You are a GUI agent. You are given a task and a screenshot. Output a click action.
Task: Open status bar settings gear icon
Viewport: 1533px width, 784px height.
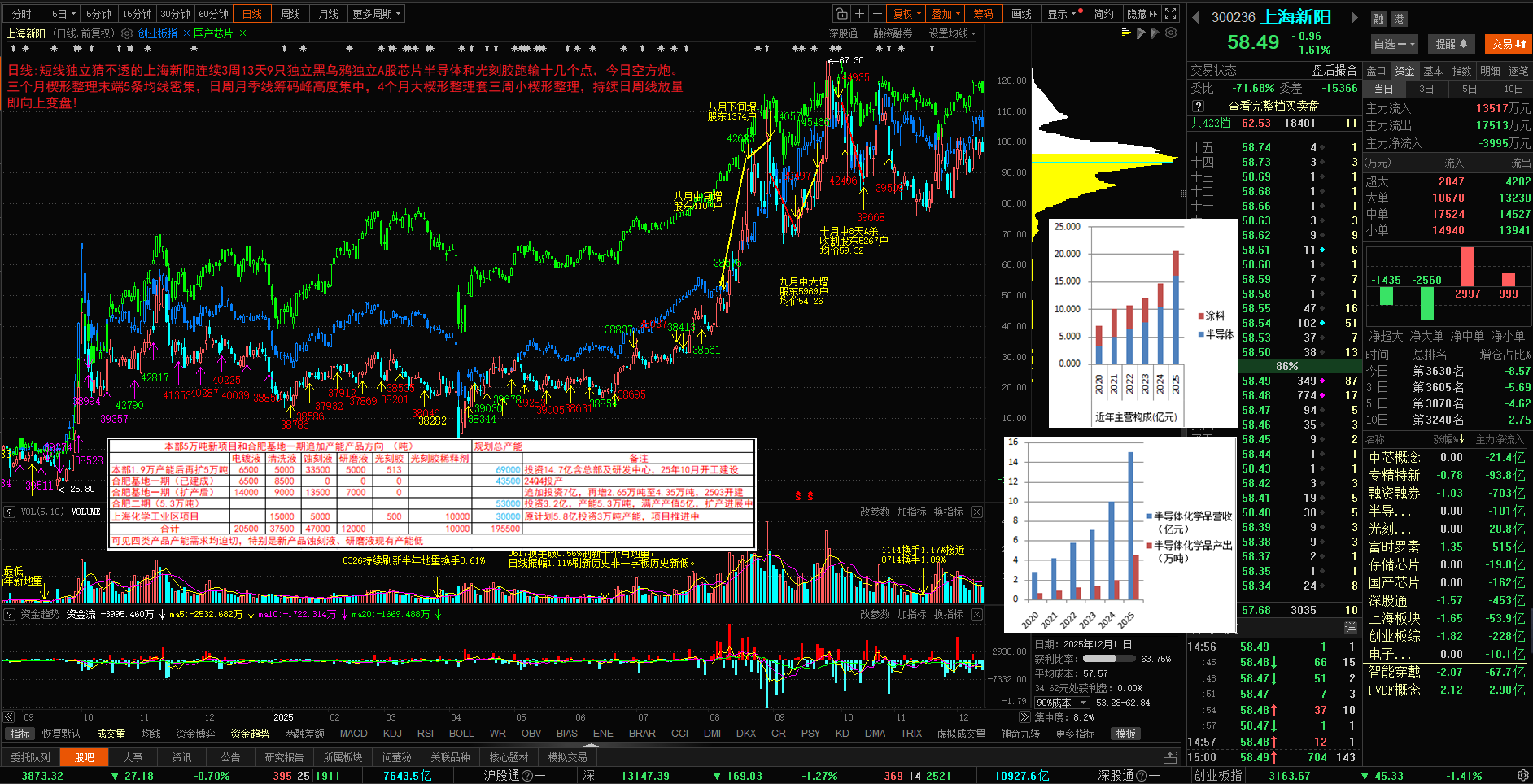point(1522,776)
